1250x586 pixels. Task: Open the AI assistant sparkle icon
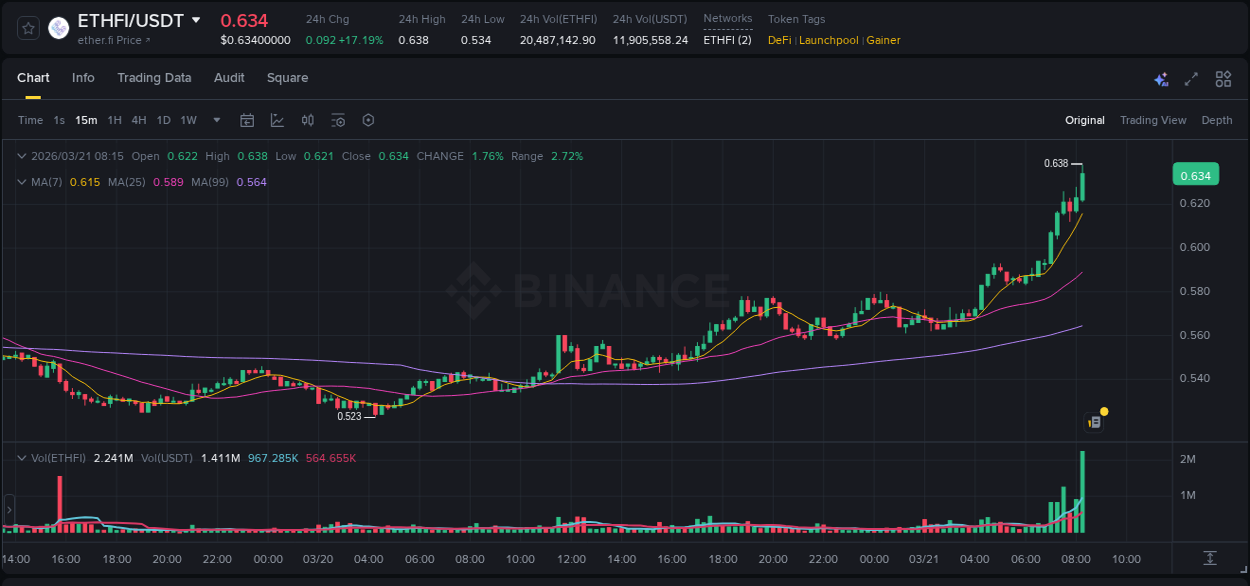click(x=1161, y=79)
